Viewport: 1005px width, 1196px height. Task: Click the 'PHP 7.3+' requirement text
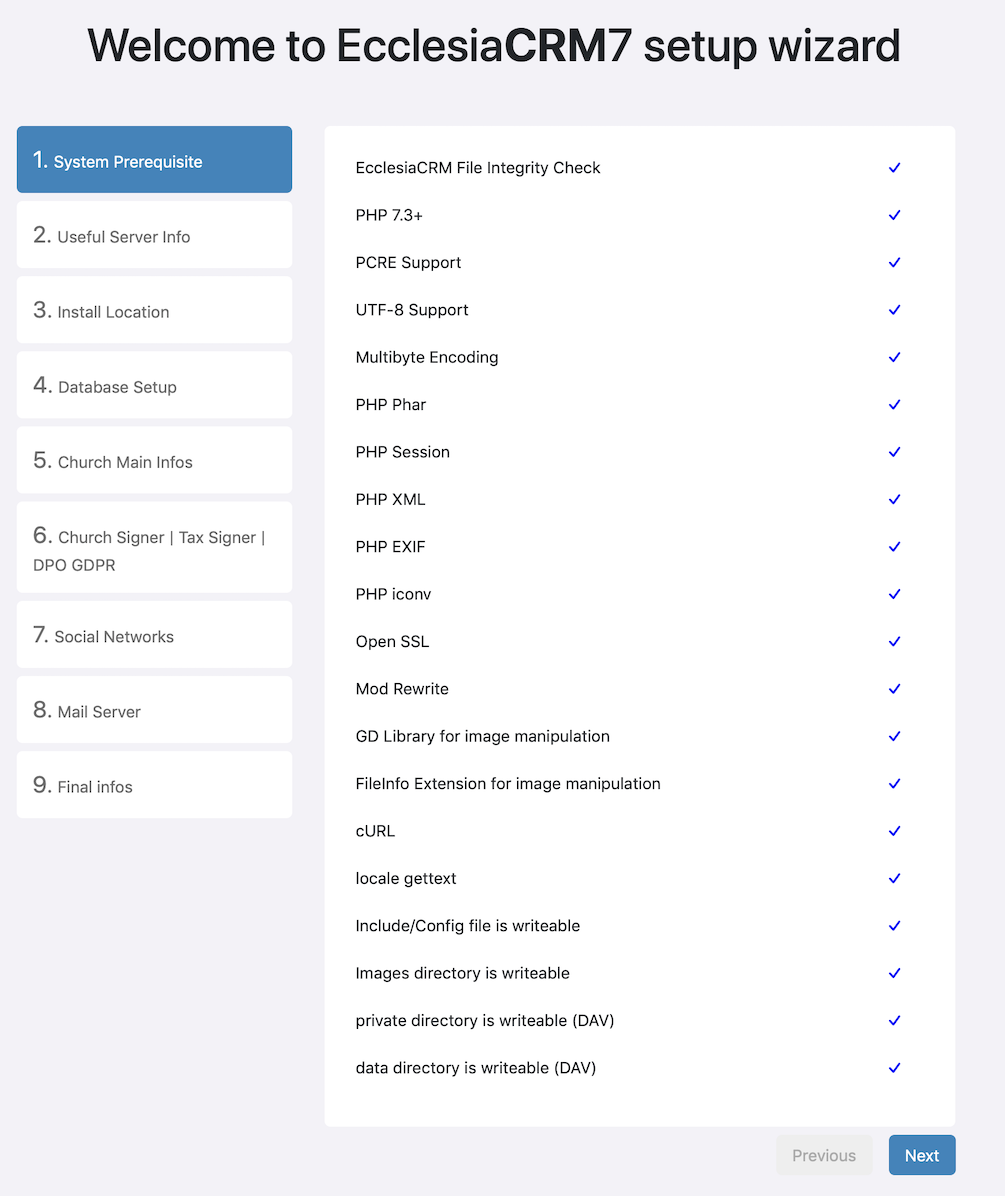tap(389, 215)
